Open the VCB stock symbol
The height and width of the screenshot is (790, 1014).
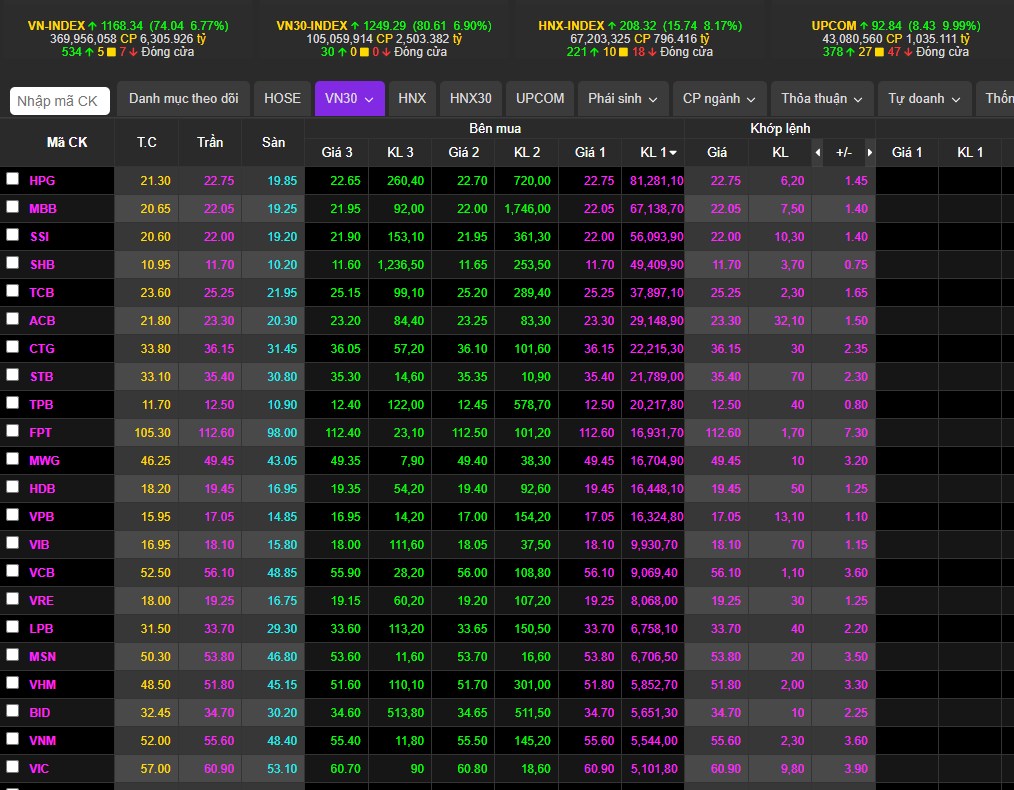(x=41, y=572)
